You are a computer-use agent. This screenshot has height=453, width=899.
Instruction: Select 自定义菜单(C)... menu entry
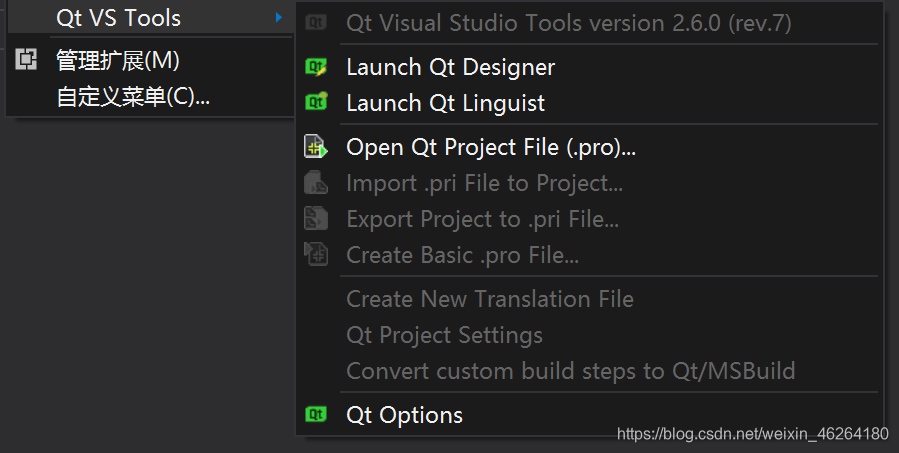133,97
